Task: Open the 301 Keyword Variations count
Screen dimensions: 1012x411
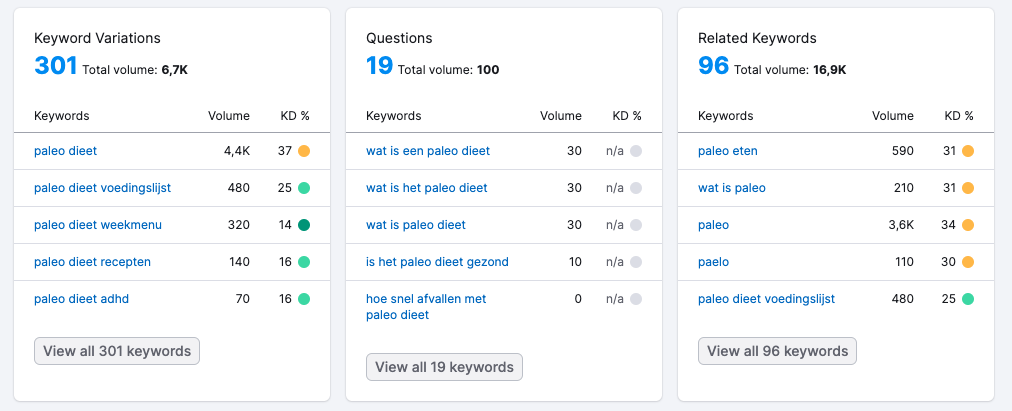Action: (55, 66)
